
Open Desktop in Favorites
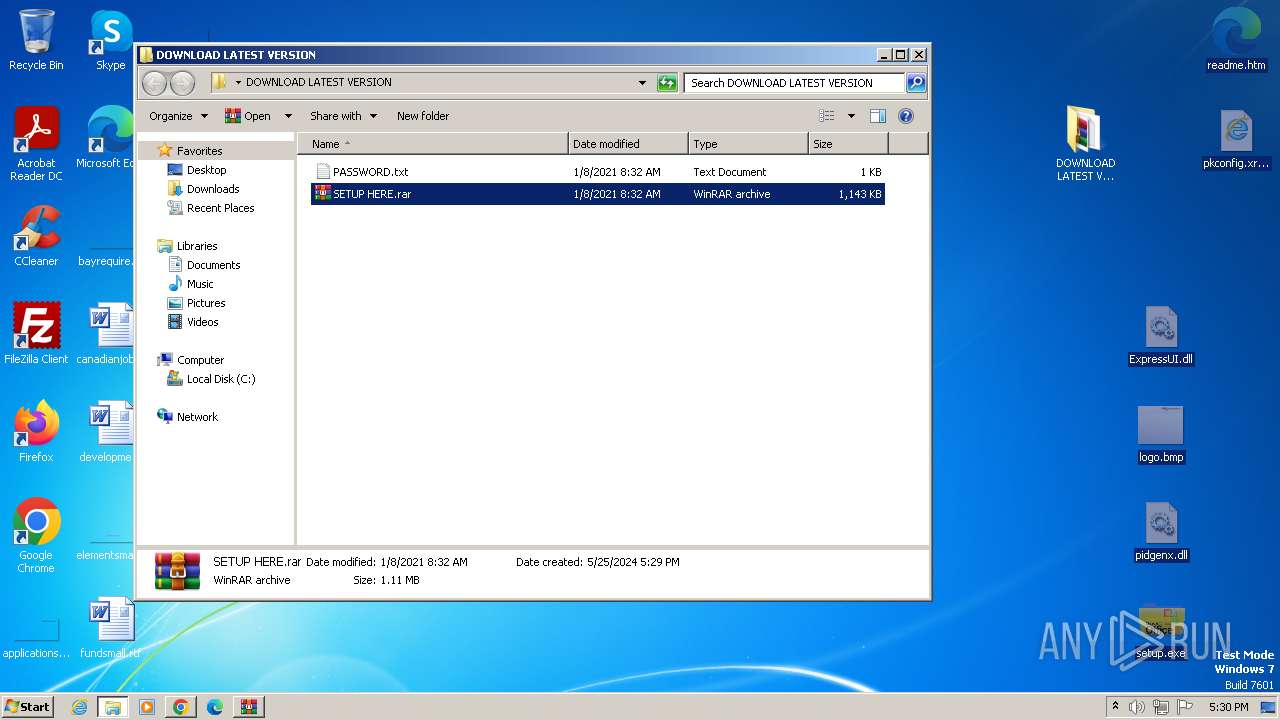[206, 170]
